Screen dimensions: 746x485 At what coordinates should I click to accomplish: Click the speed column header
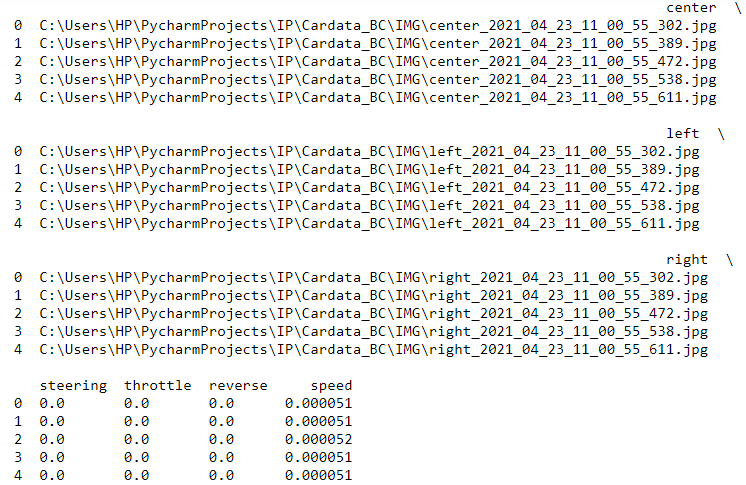point(331,386)
